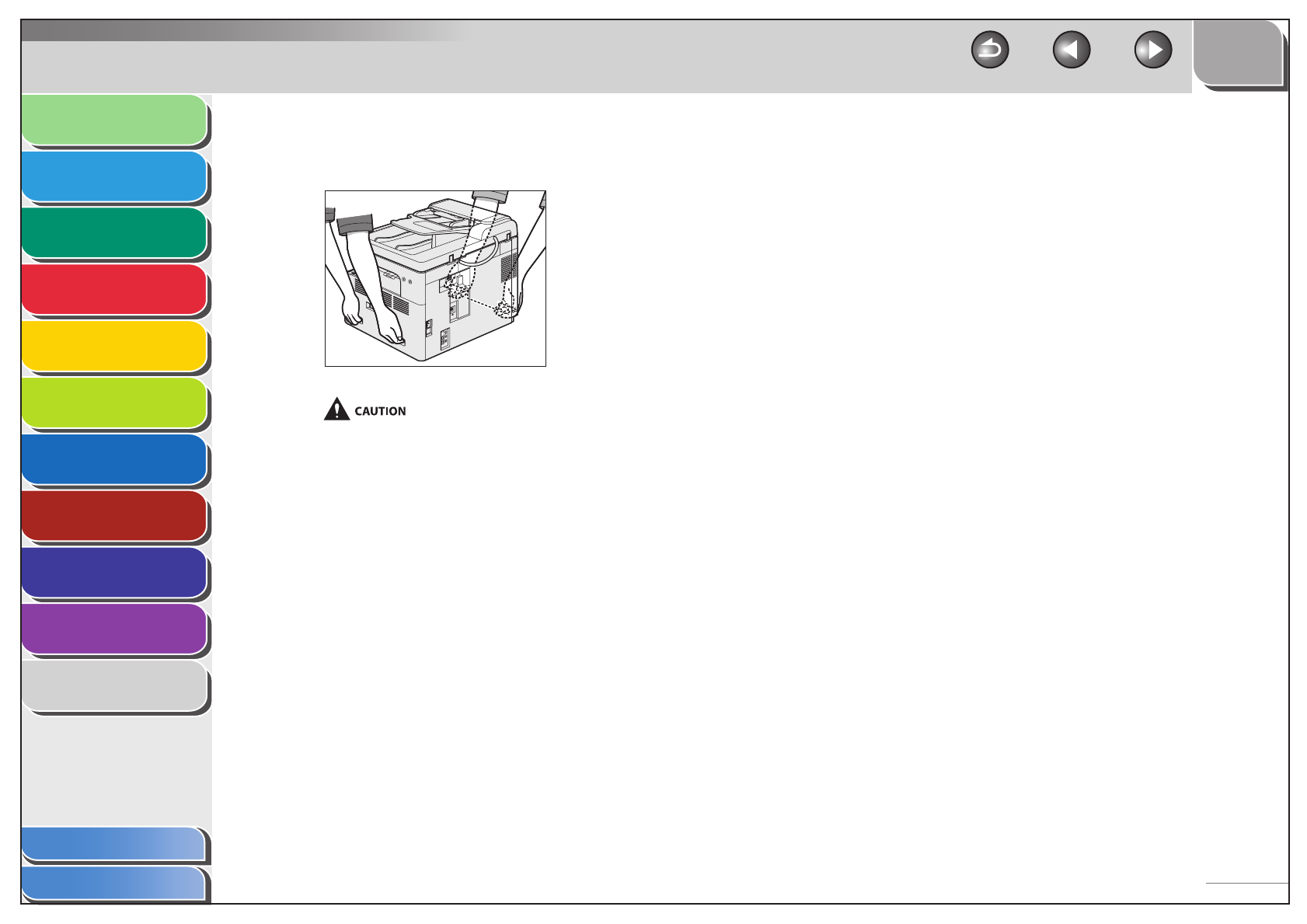
Task: Click the printer carrying illustration
Action: (x=435, y=278)
